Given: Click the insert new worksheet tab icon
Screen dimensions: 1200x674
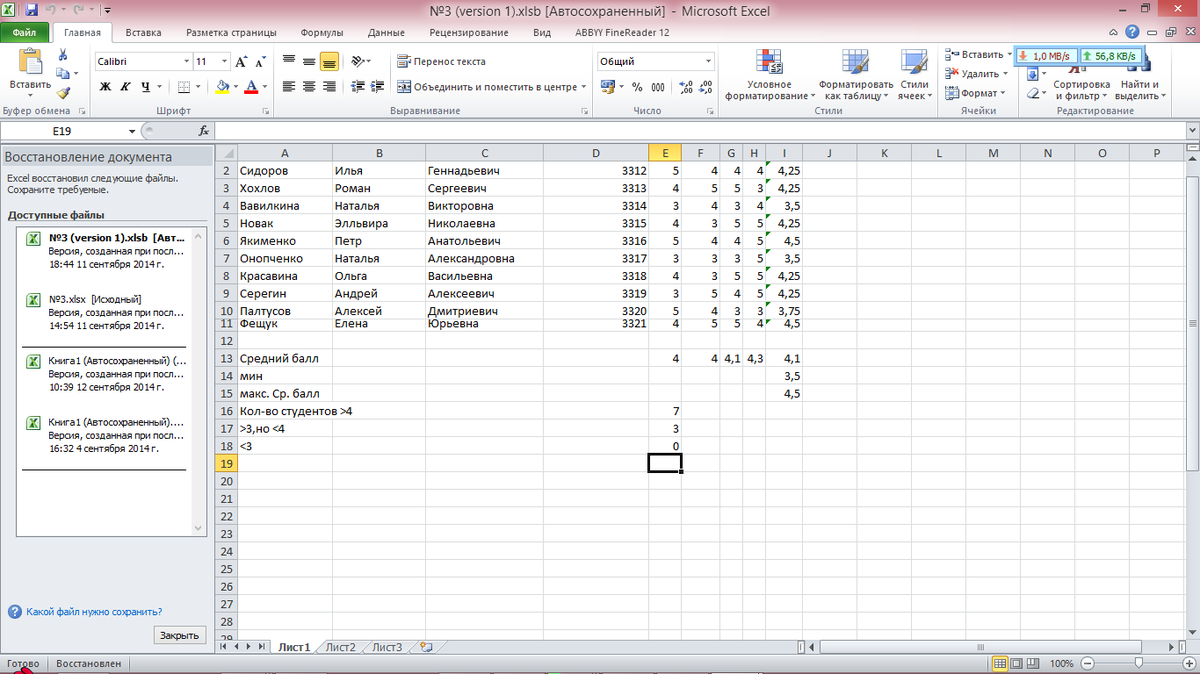Looking at the screenshot, I should click(x=426, y=647).
